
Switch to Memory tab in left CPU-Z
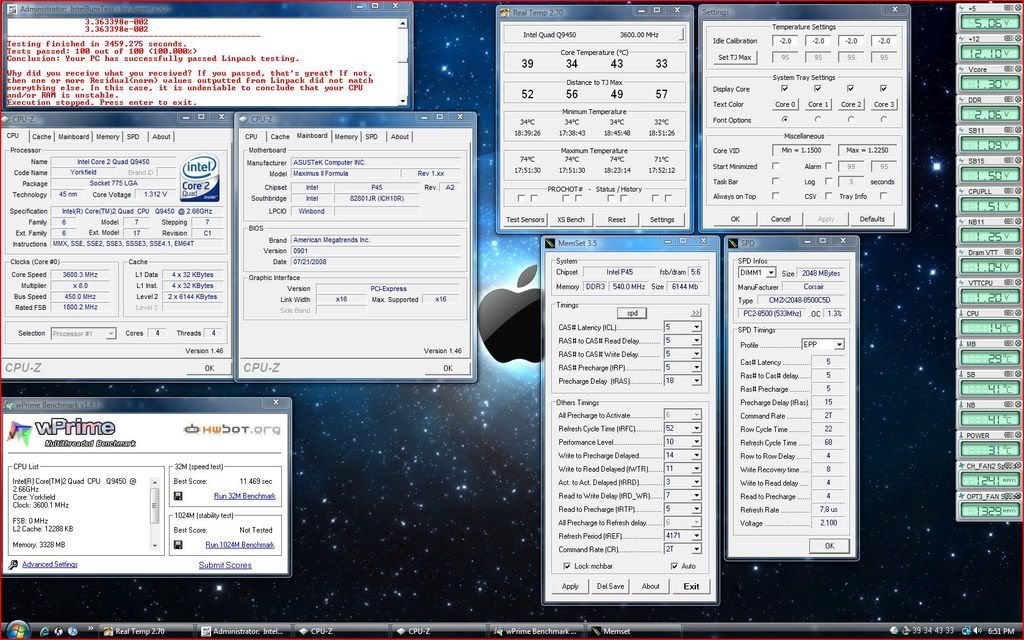coord(108,136)
